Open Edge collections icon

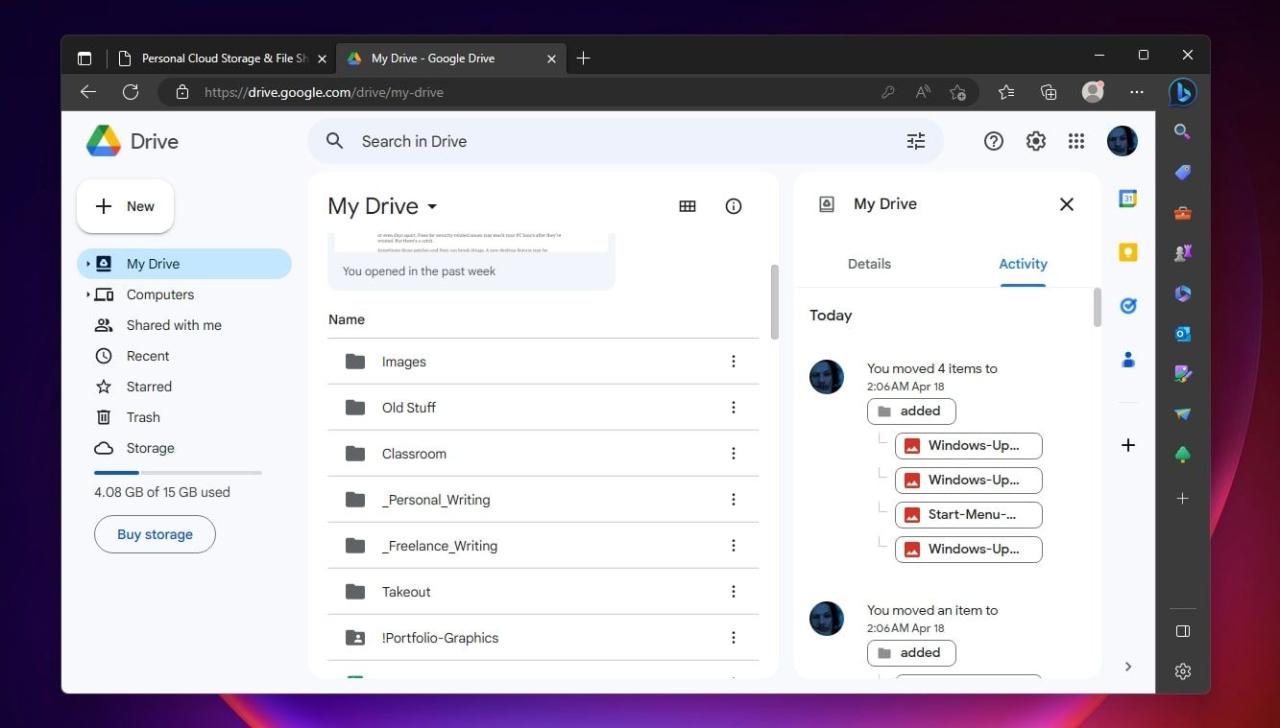1048,92
